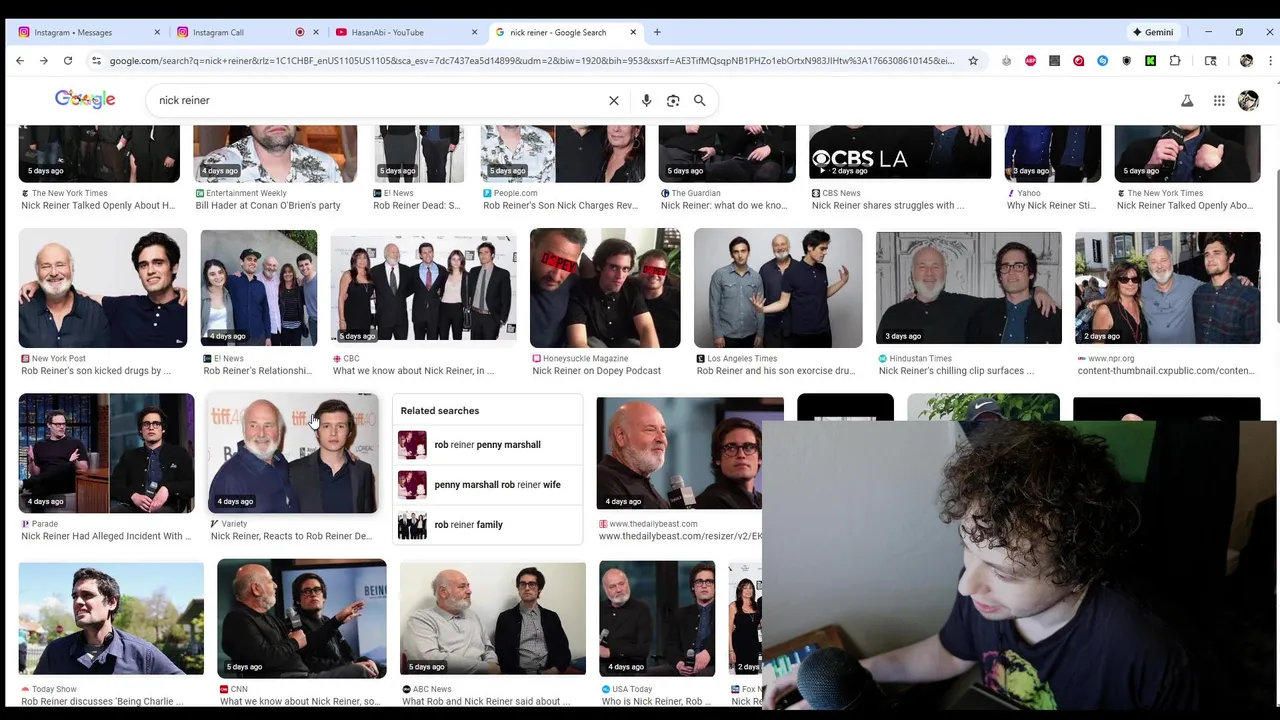Open the ABC News image result
This screenshot has width=1280, height=720.
click(x=493, y=619)
